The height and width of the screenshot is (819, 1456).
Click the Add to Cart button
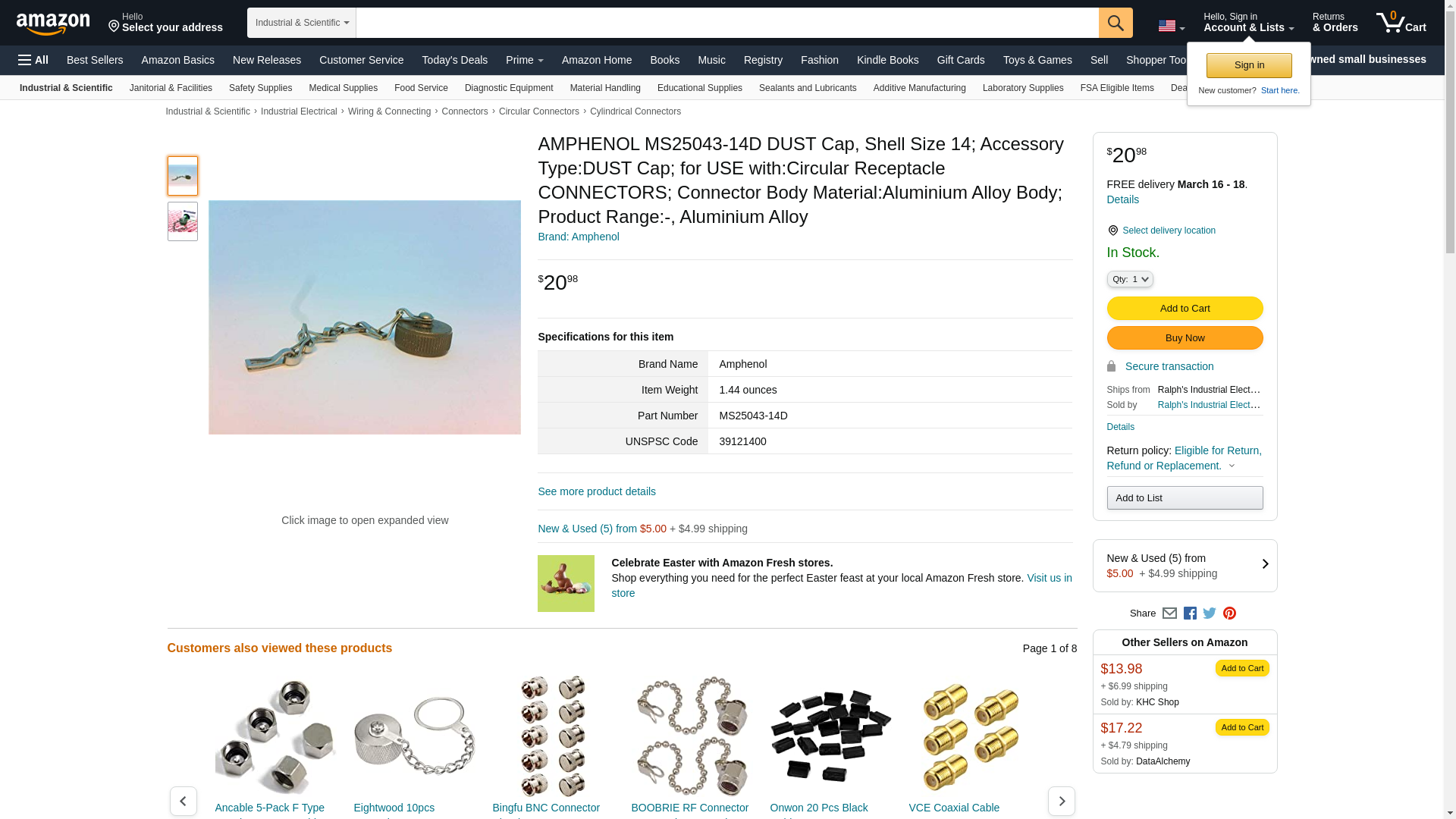coord(1185,309)
